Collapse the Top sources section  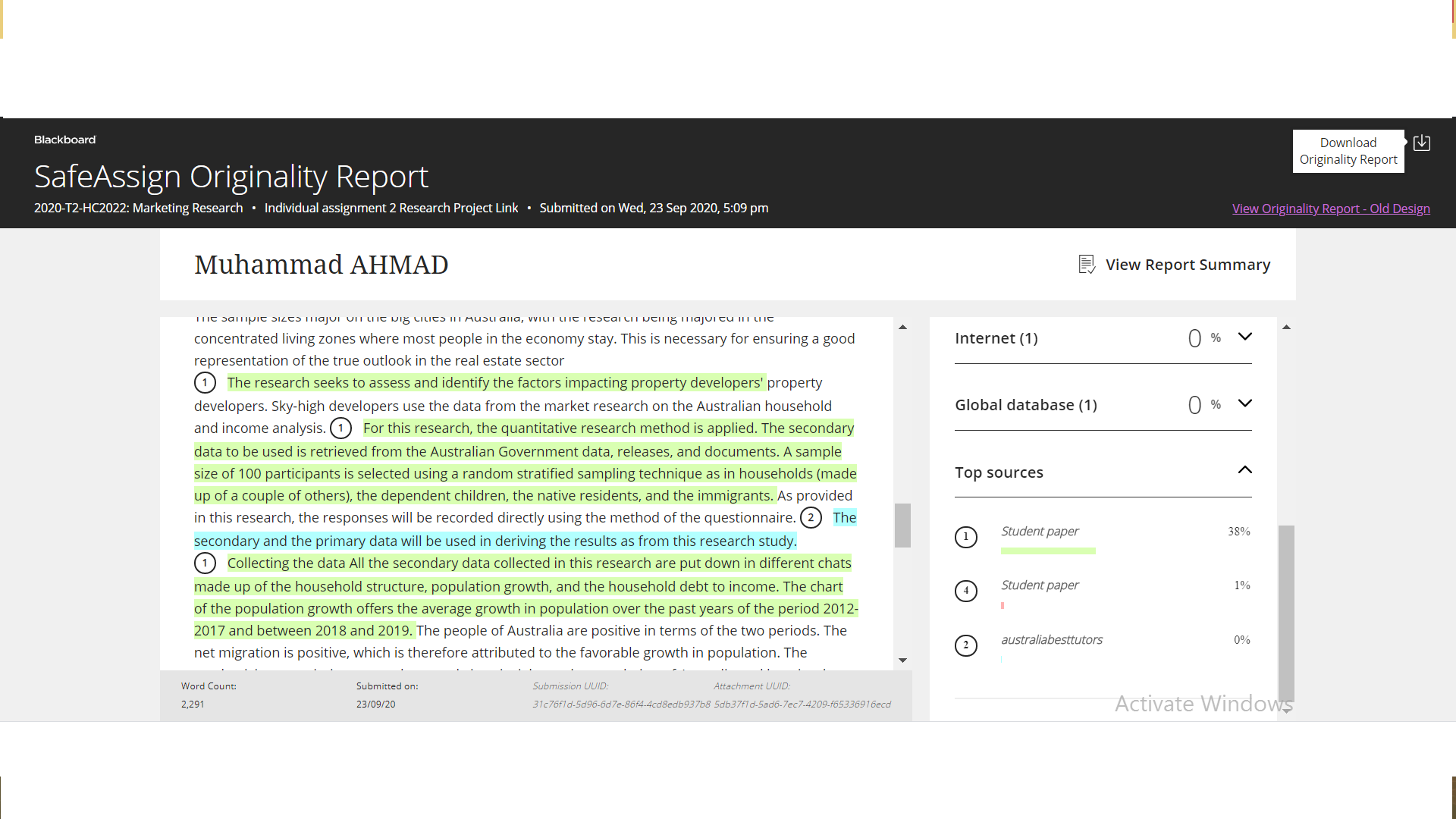[1244, 470]
